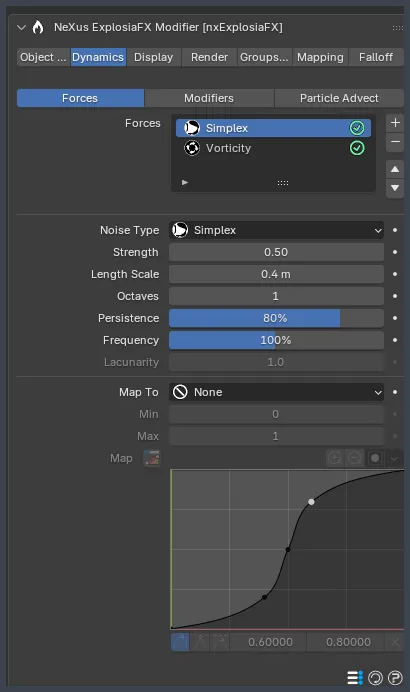Click the reset circular arrow icon
This screenshot has height=692, width=410.
375,677
